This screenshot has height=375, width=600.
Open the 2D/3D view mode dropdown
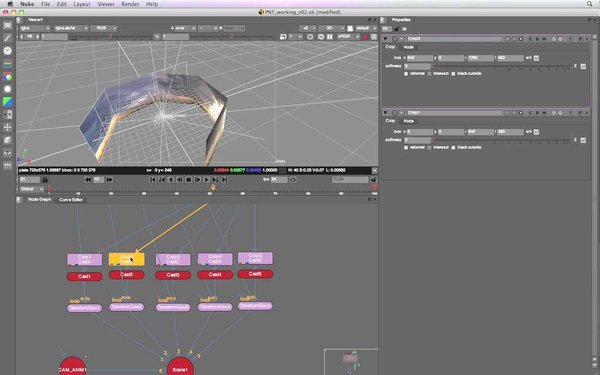coord(331,28)
